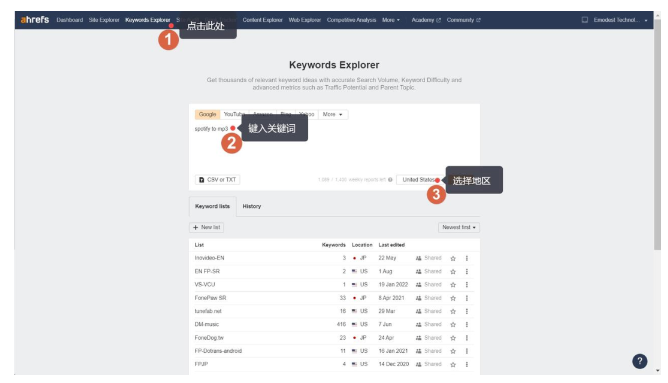
Task: Open more options for FP-Dotrans-android list
Action: coord(467,351)
